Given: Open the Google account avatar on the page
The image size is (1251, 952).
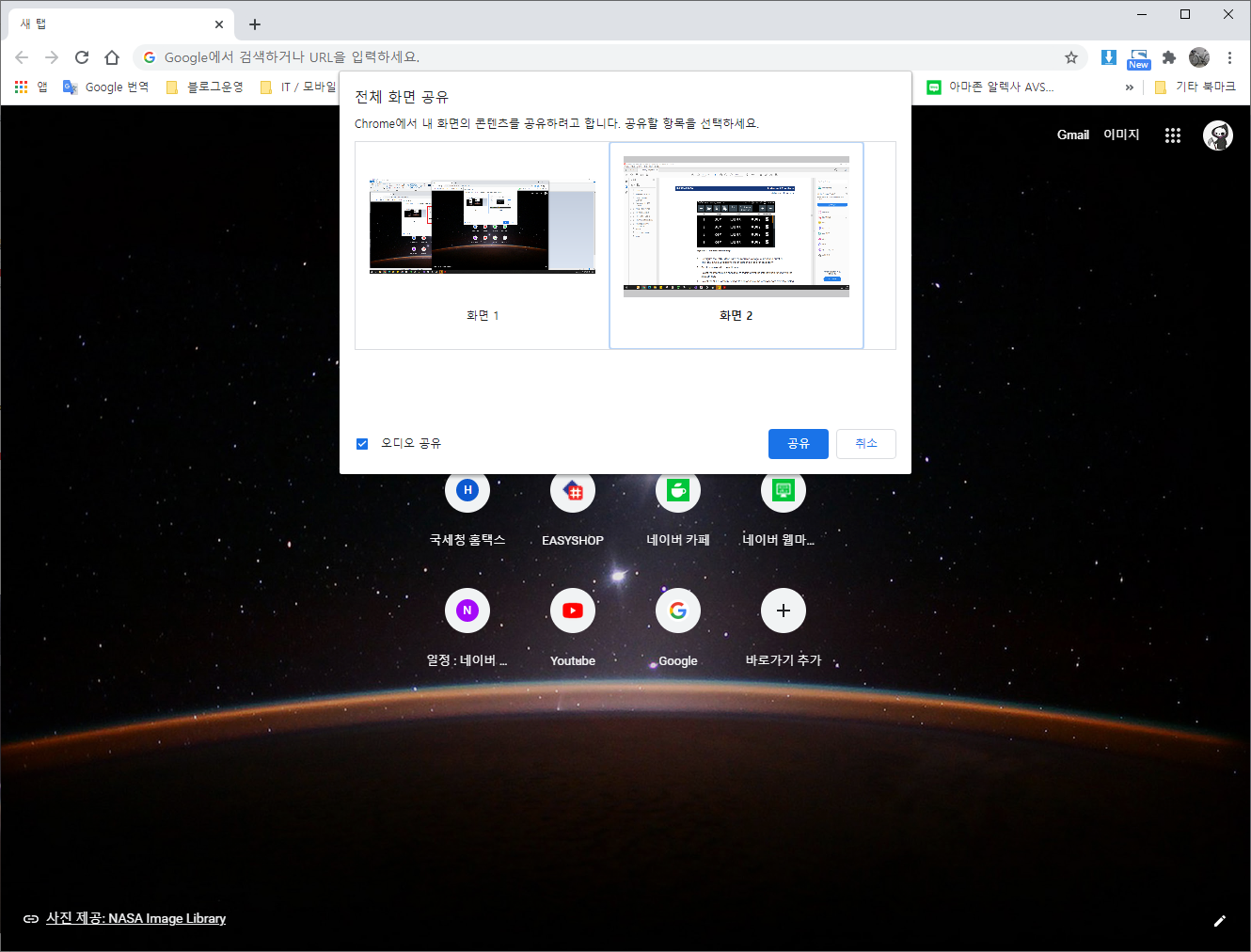Looking at the screenshot, I should click(1218, 135).
